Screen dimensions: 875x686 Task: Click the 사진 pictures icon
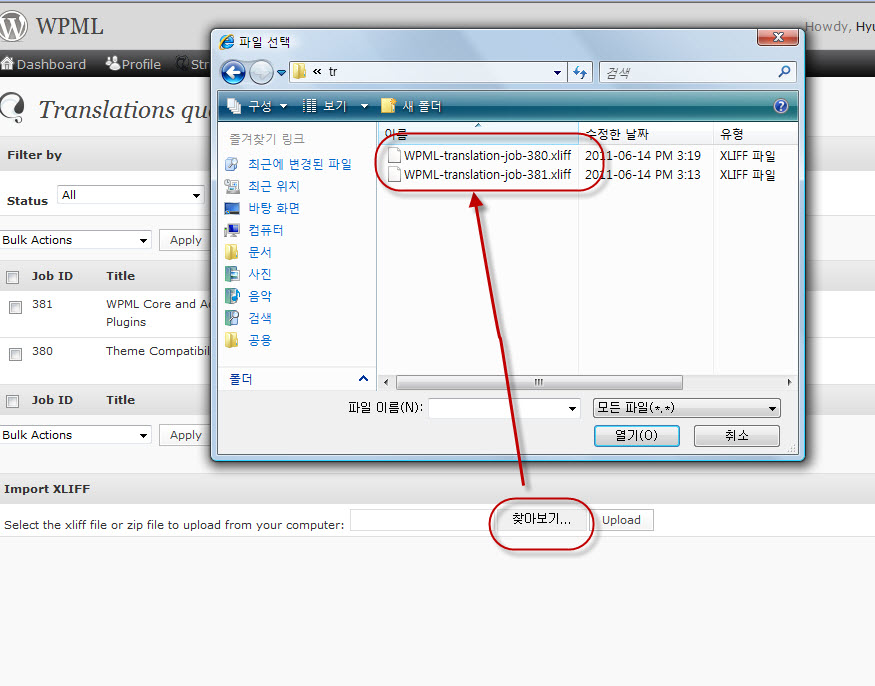point(232,274)
